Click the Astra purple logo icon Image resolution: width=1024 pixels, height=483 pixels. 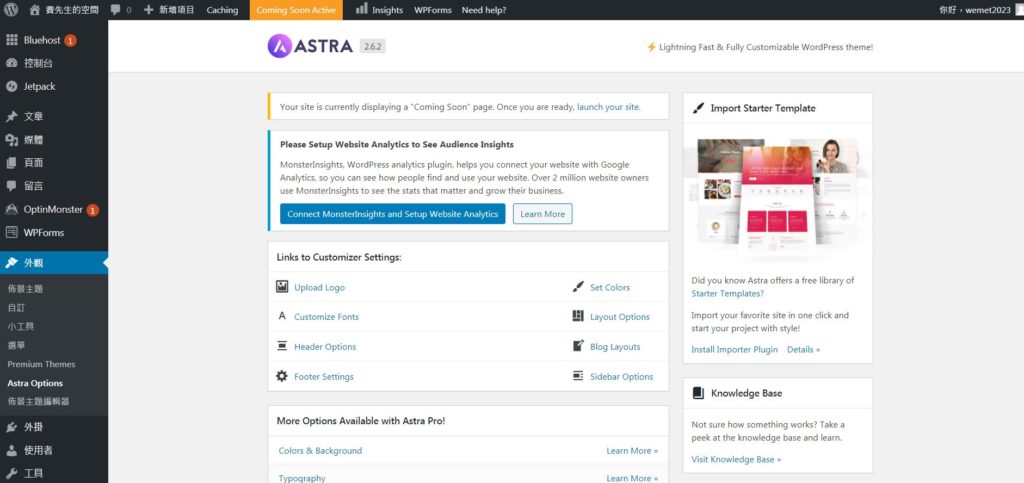(280, 46)
